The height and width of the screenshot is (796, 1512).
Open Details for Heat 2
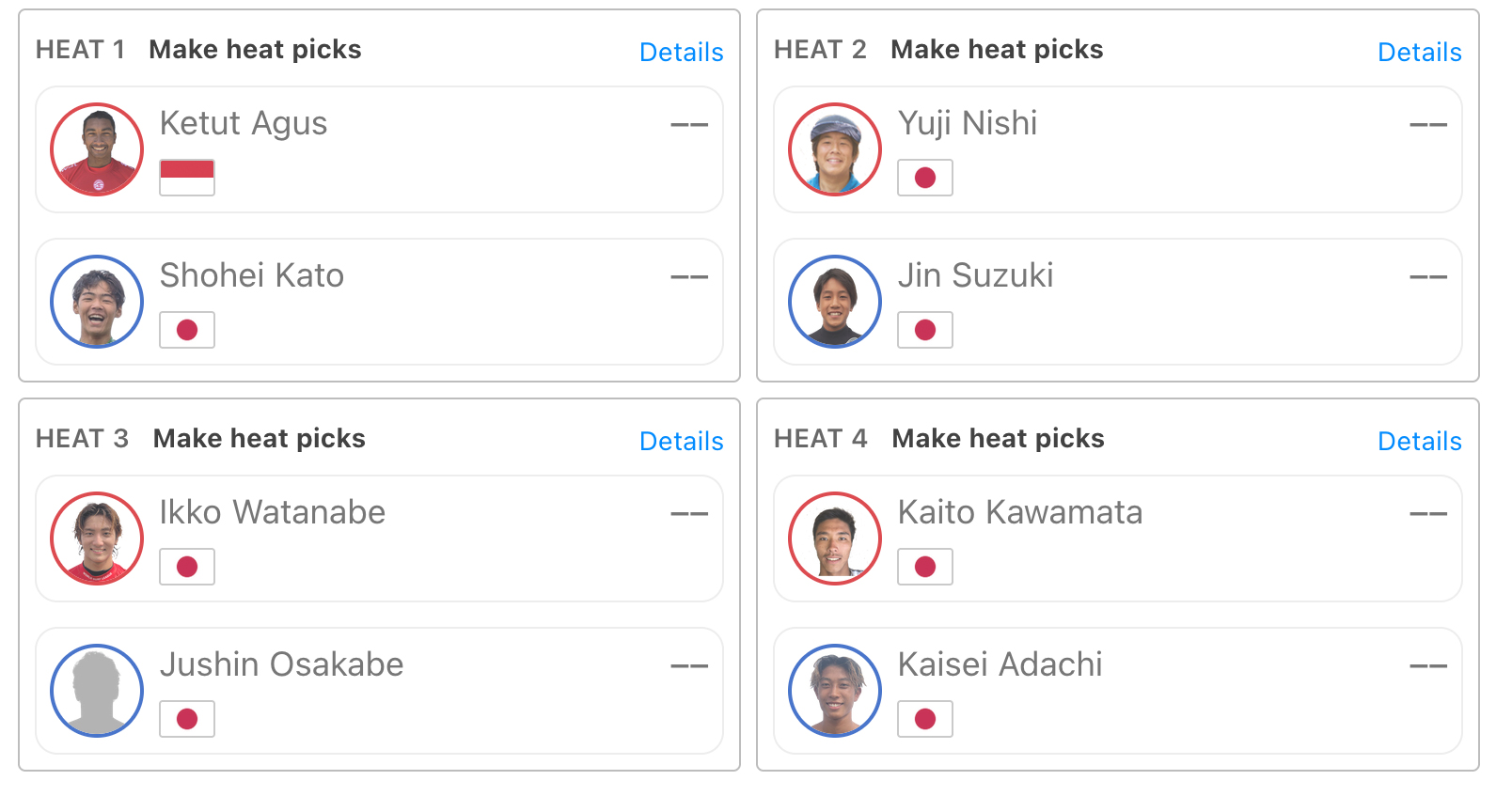(1420, 53)
